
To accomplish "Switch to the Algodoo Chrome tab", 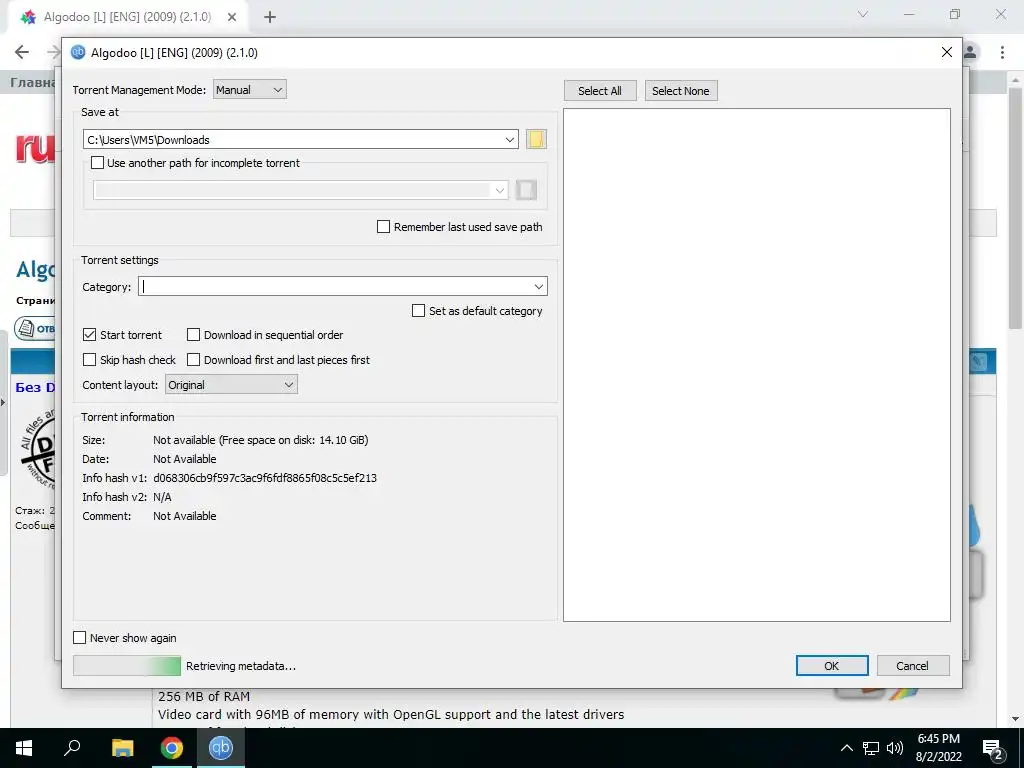I will (x=127, y=18).
